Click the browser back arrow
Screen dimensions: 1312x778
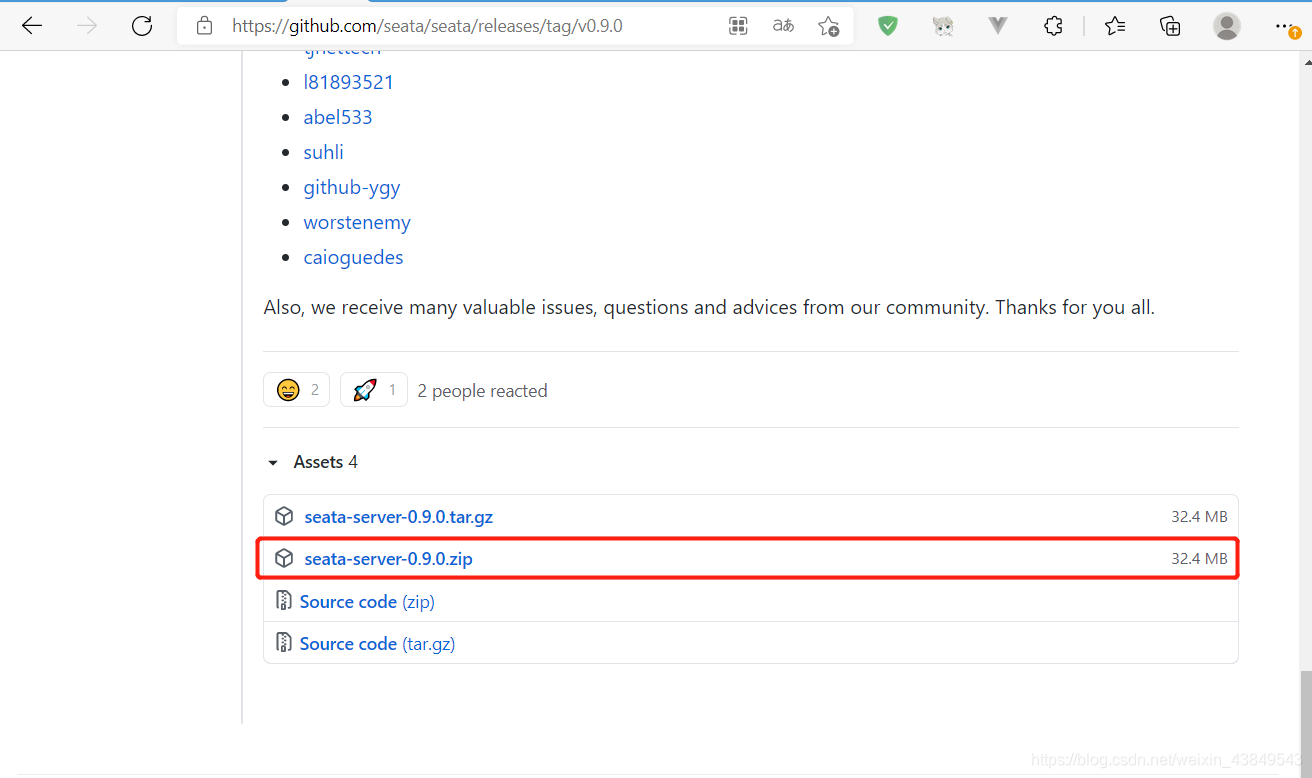coord(32,26)
